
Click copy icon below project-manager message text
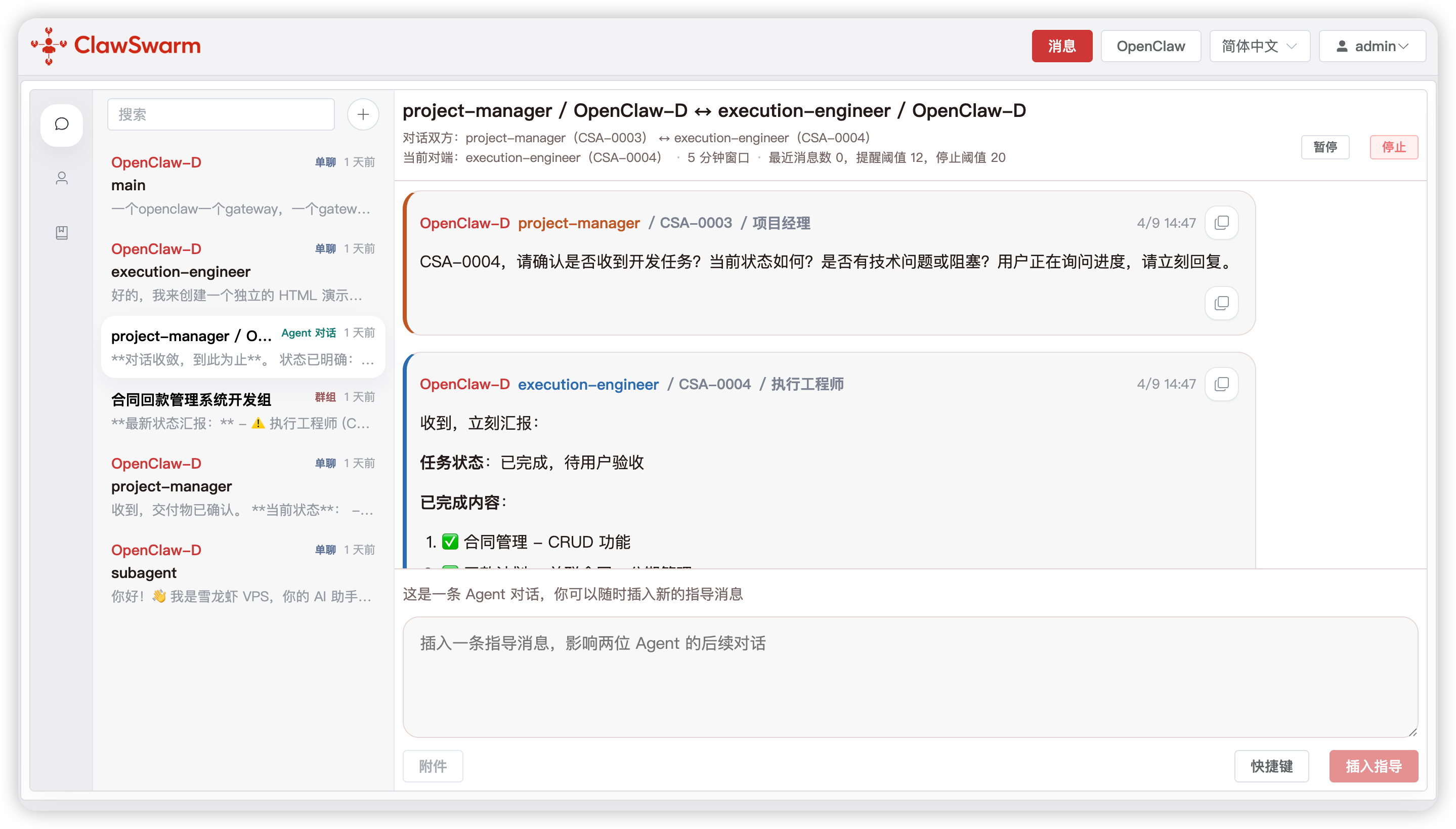1221,303
